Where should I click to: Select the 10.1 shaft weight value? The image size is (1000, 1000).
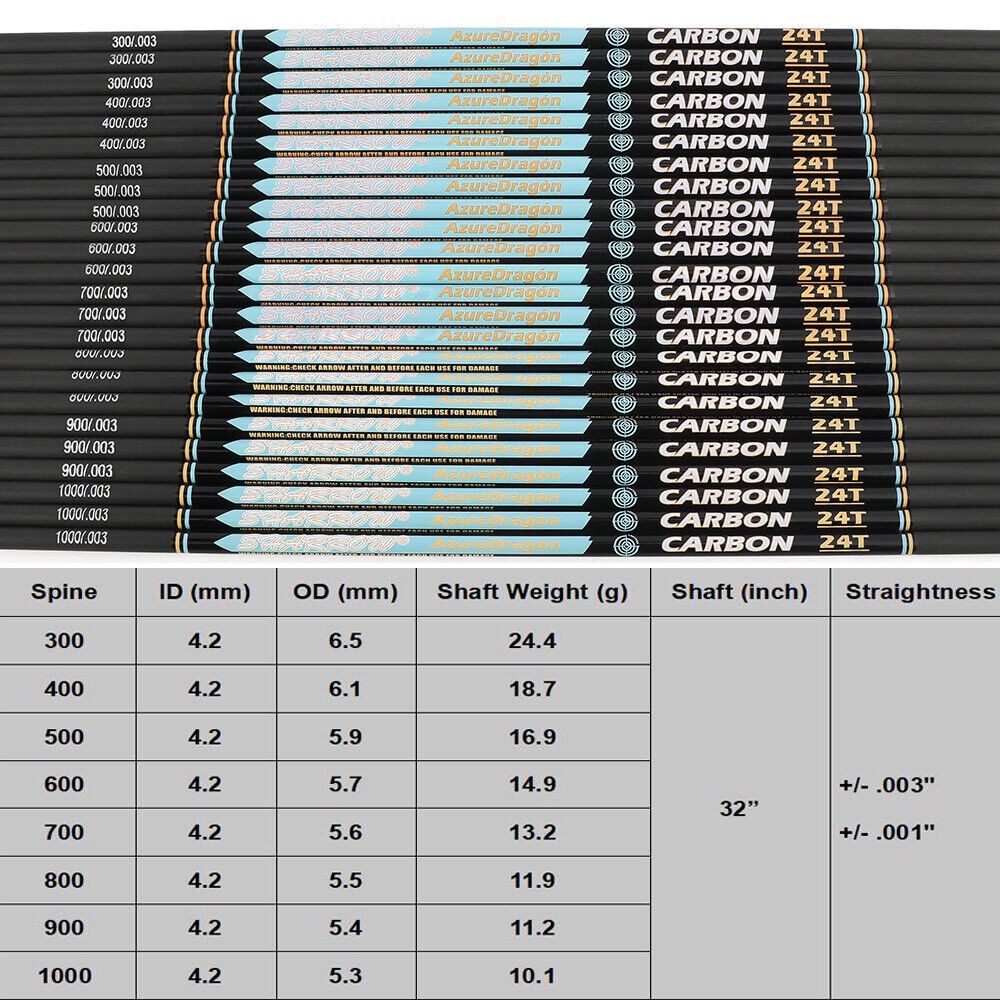[532, 976]
